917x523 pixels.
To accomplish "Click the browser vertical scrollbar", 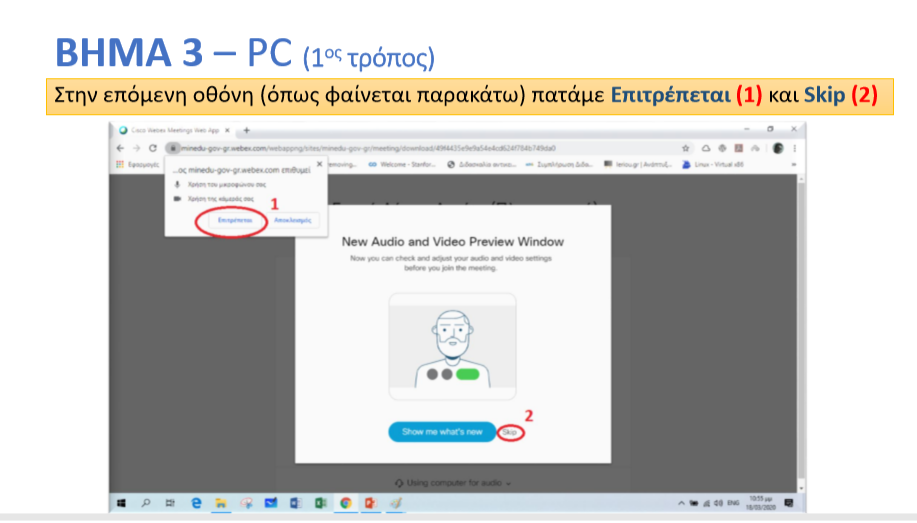I will tap(802, 333).
